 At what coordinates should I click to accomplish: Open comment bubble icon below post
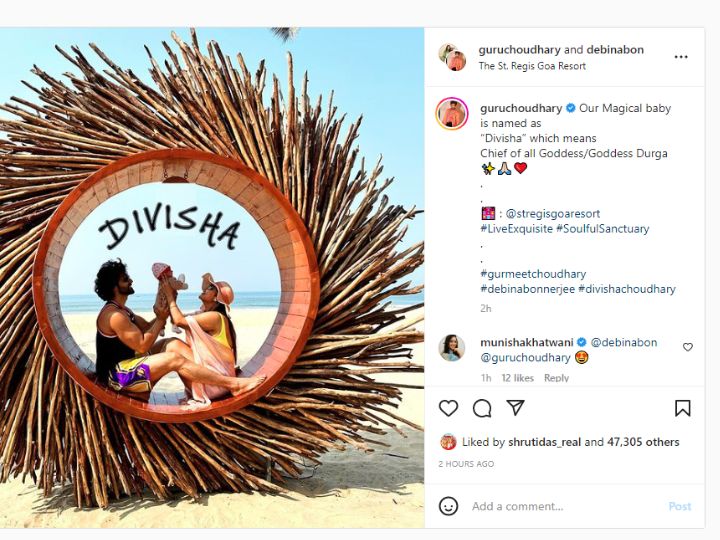[482, 408]
